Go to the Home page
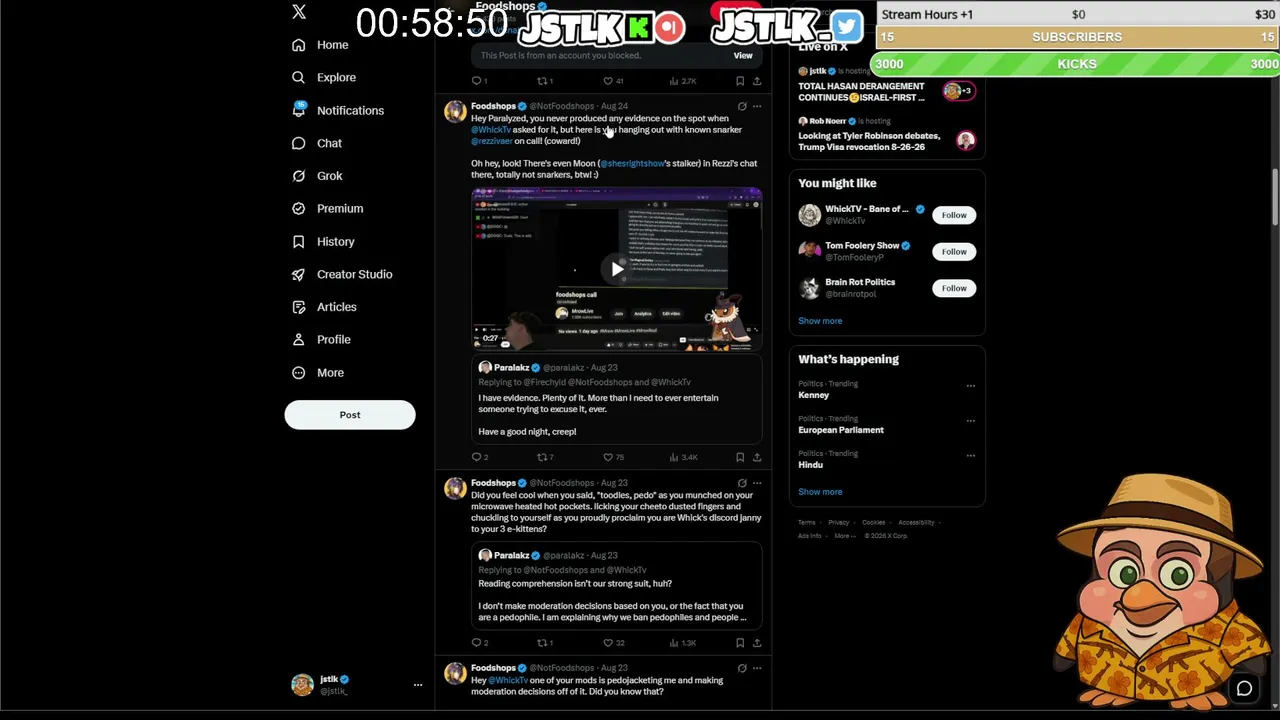 [320, 45]
